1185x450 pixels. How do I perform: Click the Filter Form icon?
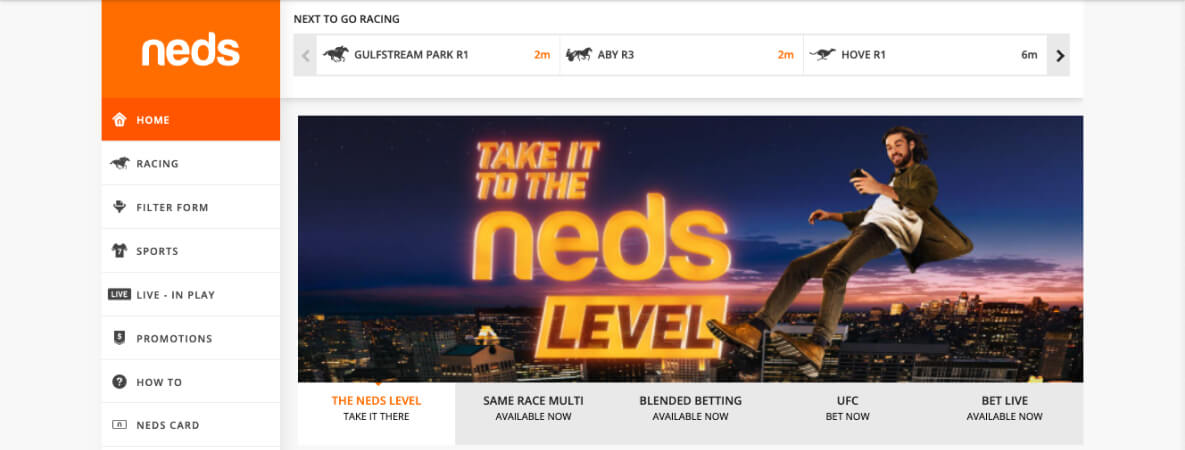(x=119, y=206)
